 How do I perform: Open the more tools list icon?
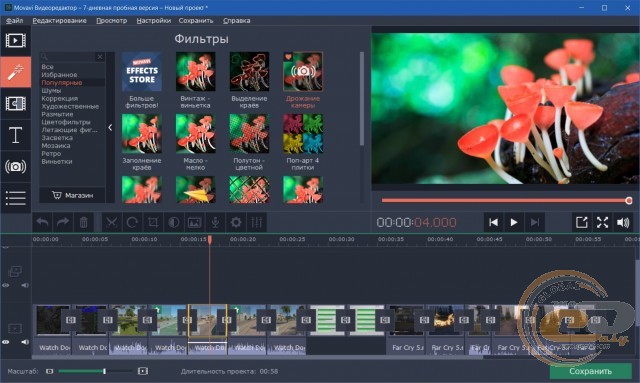(x=16, y=198)
